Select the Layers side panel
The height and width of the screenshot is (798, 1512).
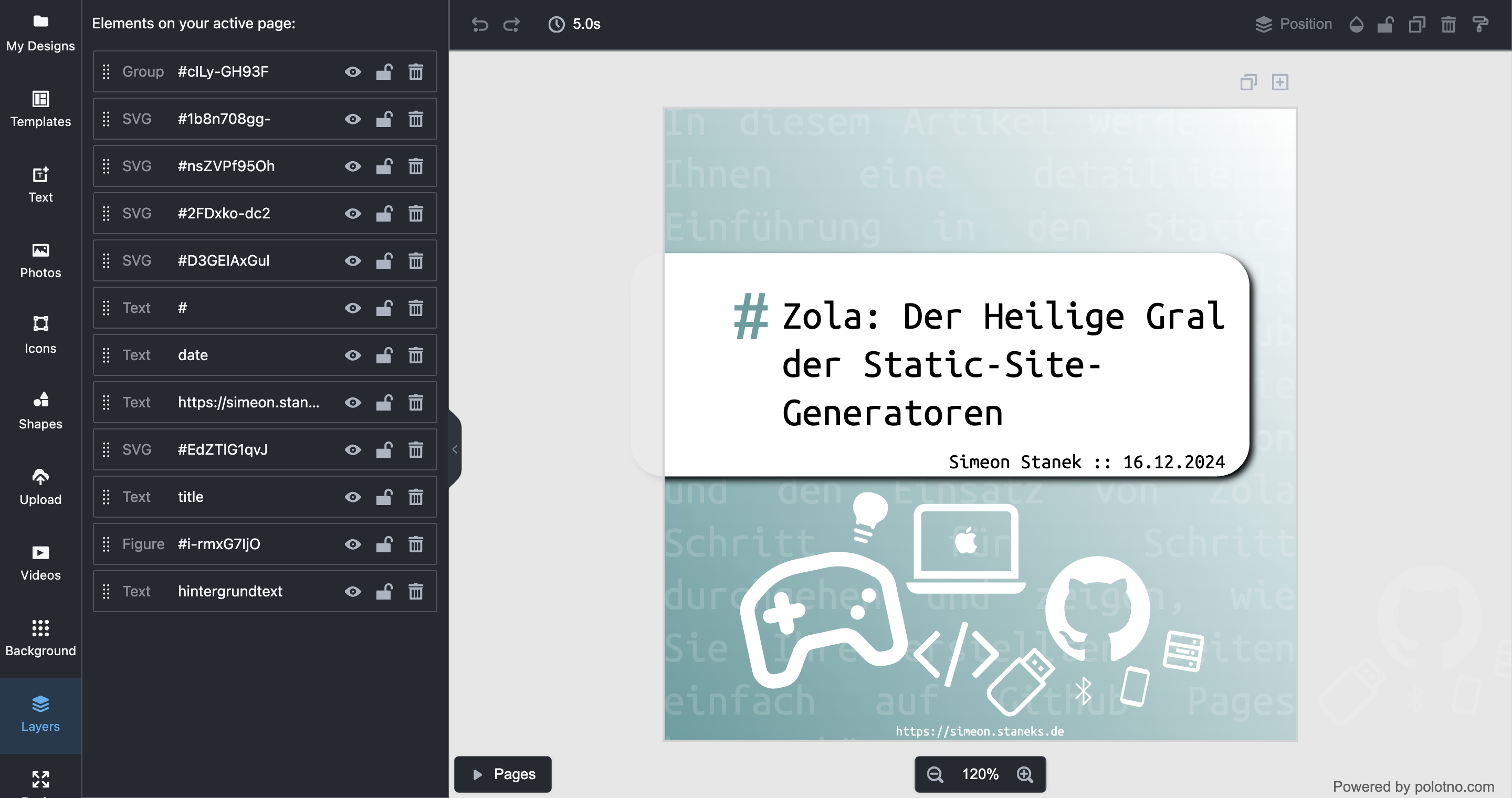point(40,714)
